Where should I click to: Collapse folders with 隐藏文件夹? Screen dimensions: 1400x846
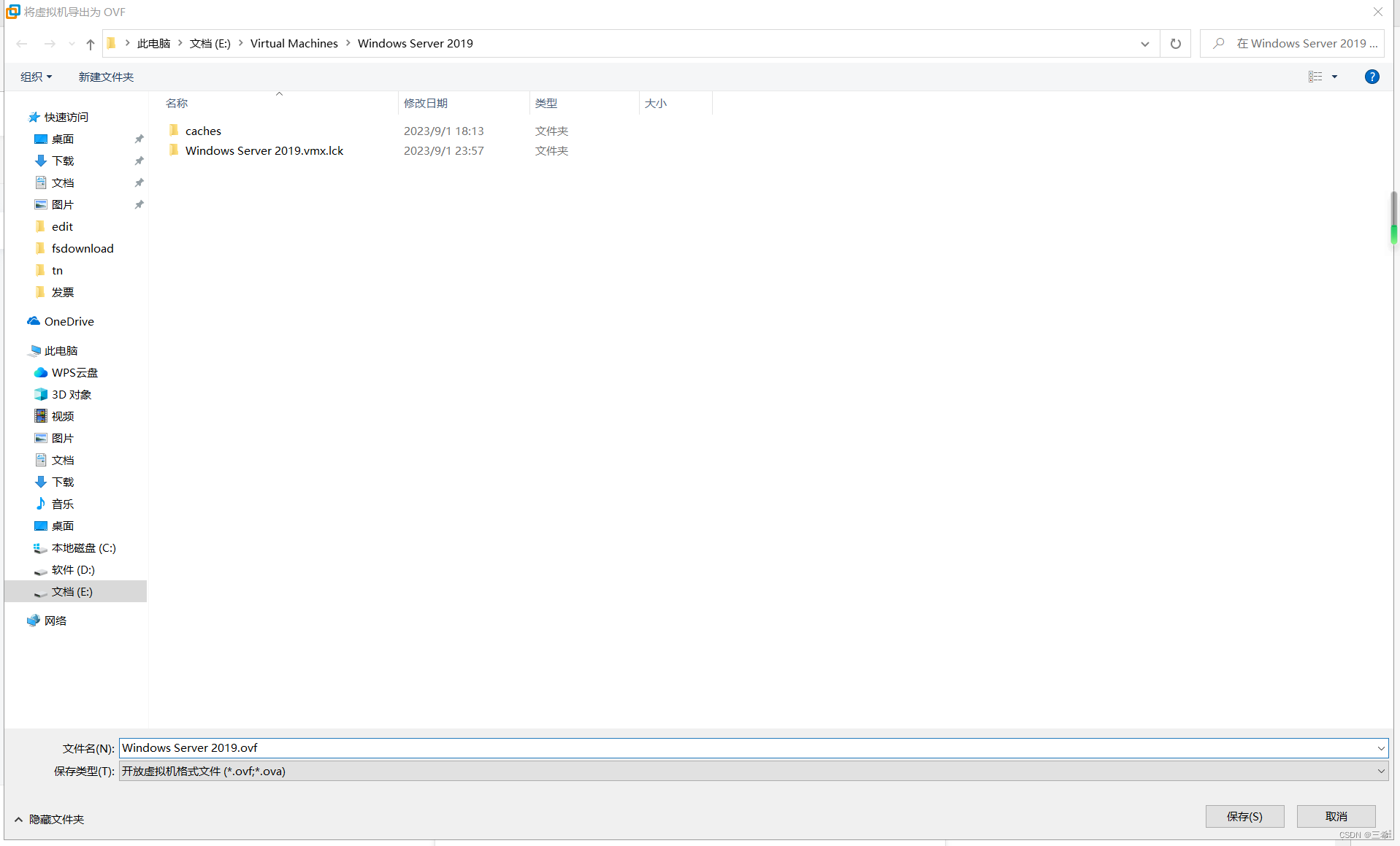point(50,819)
